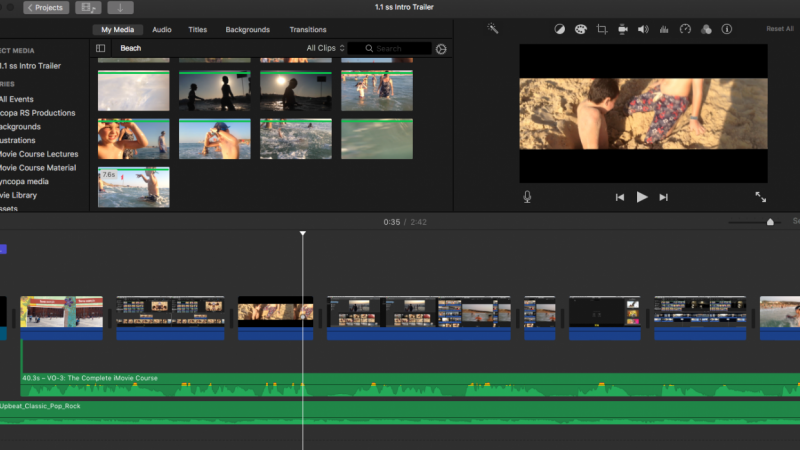Select the green underwater clip
The width and height of the screenshot is (800, 450).
coord(377,139)
